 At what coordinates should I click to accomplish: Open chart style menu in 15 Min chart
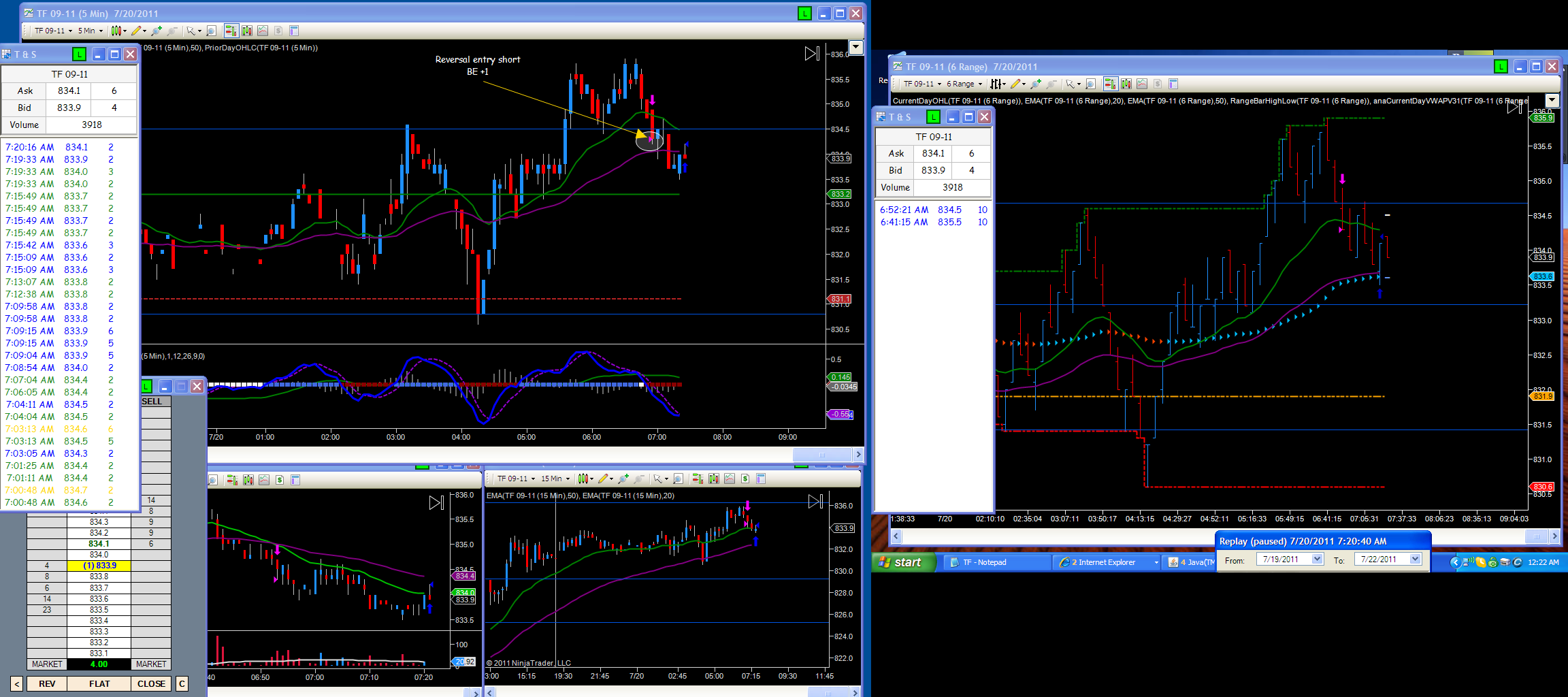(585, 479)
